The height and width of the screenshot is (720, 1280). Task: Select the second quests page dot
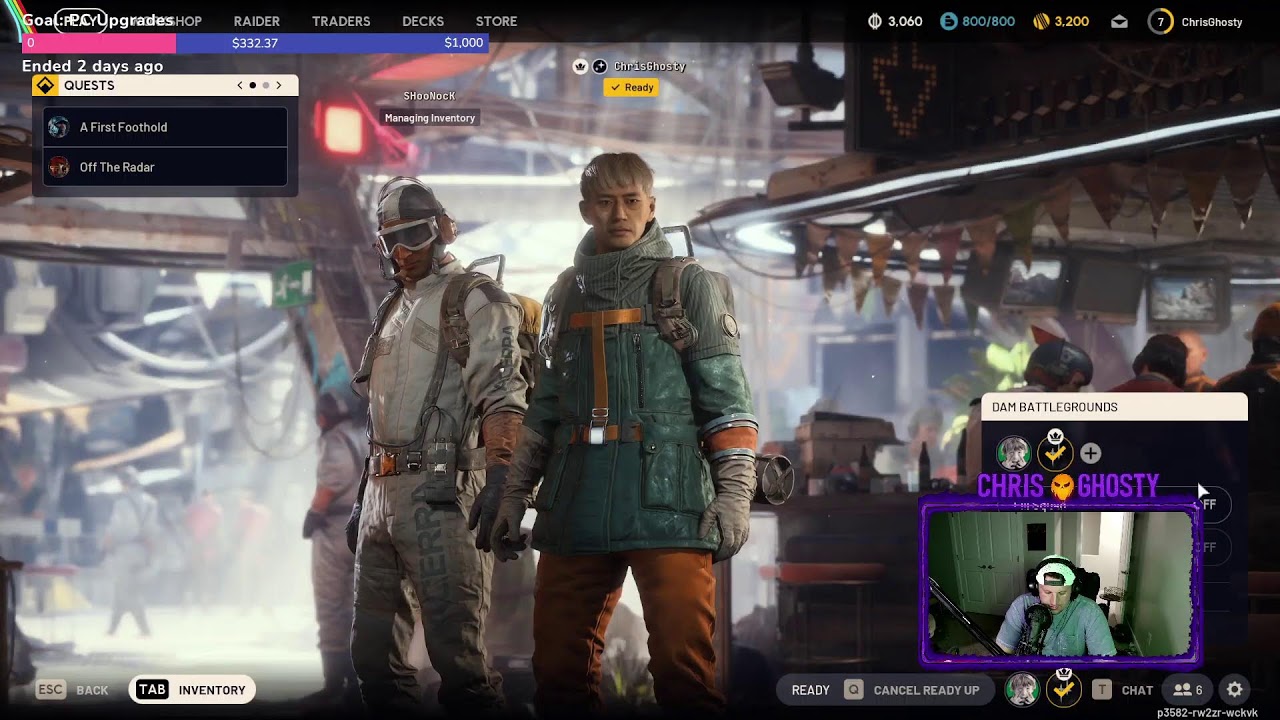(266, 85)
